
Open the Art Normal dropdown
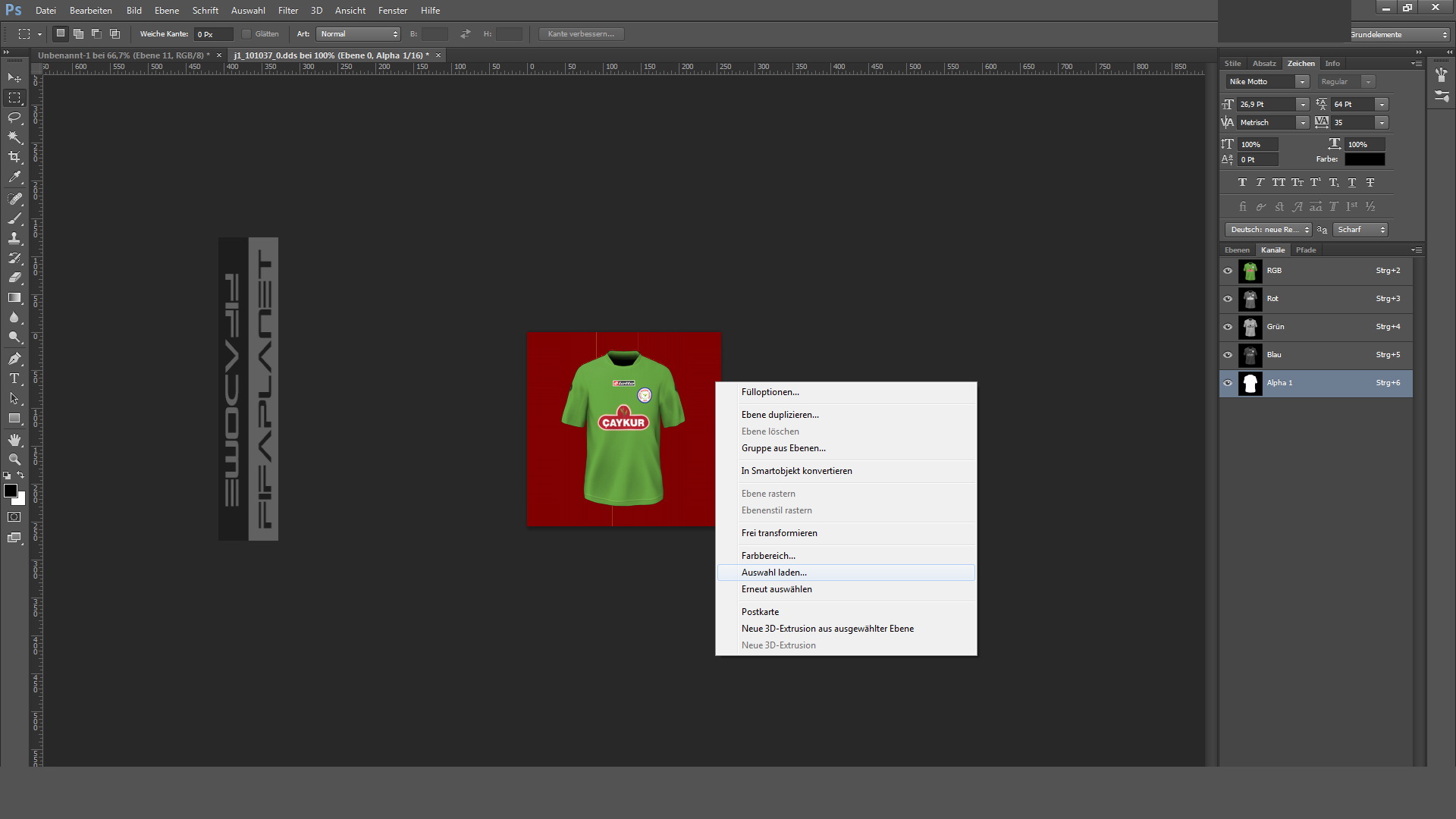(x=359, y=34)
